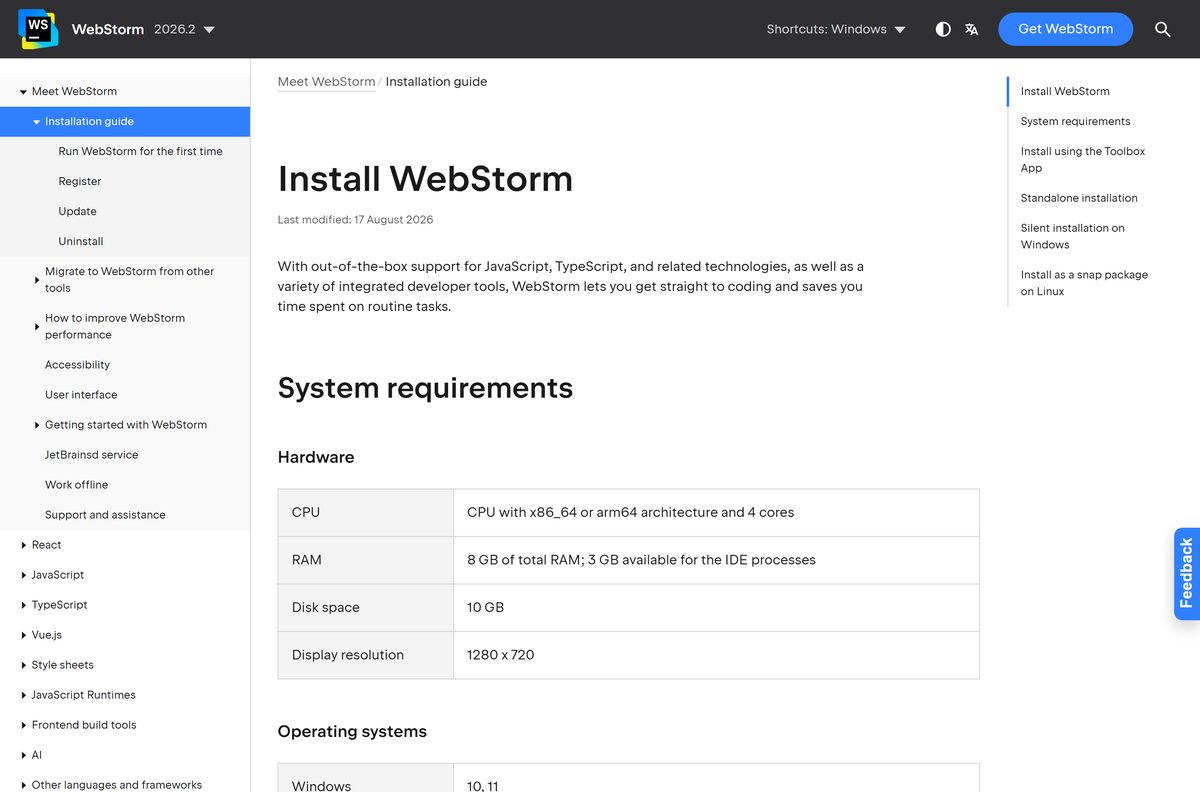
Task: Expand the Vue.js section
Action: (x=23, y=635)
